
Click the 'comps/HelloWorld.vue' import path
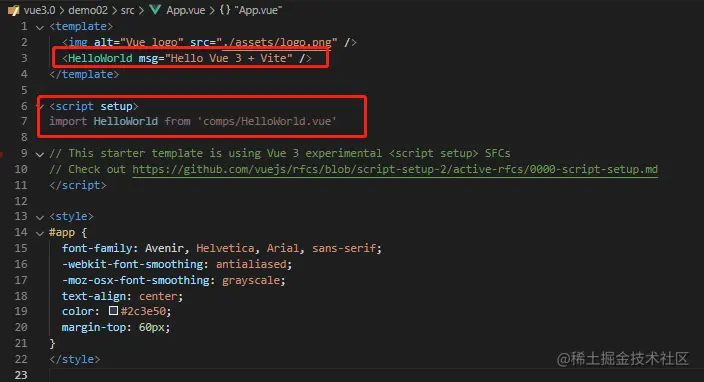[267, 121]
